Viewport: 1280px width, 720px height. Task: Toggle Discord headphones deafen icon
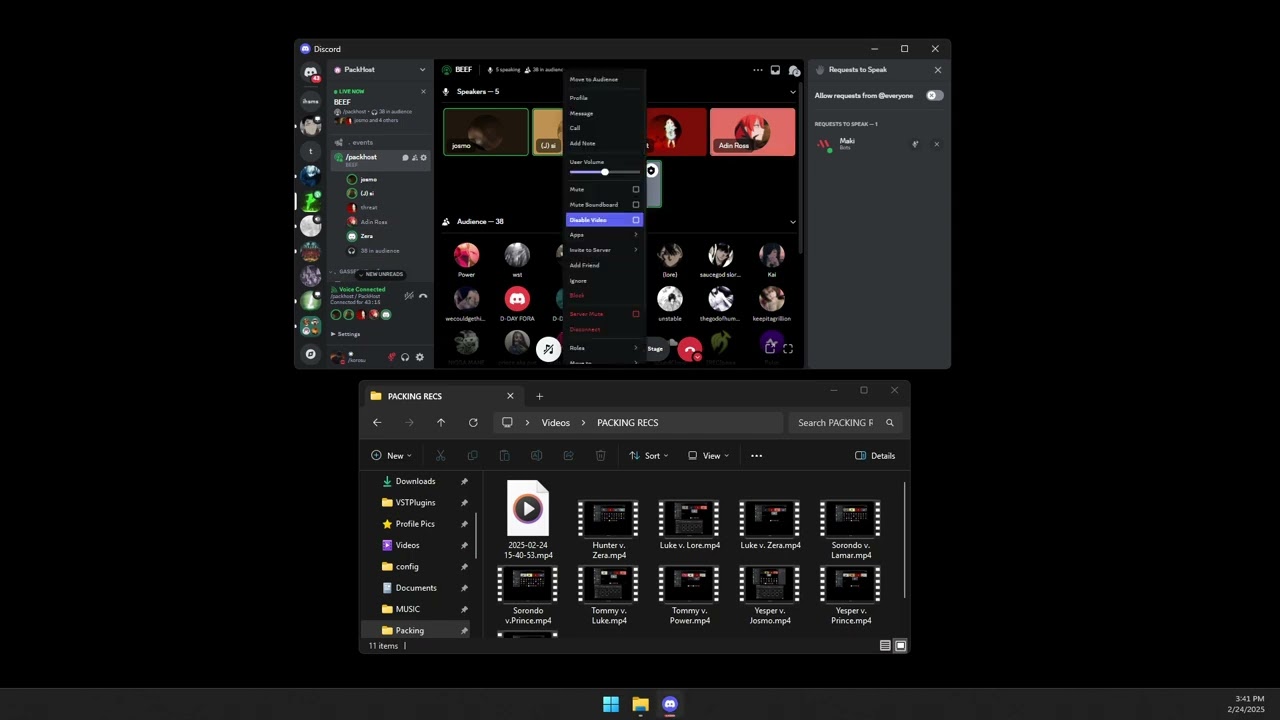(405, 357)
